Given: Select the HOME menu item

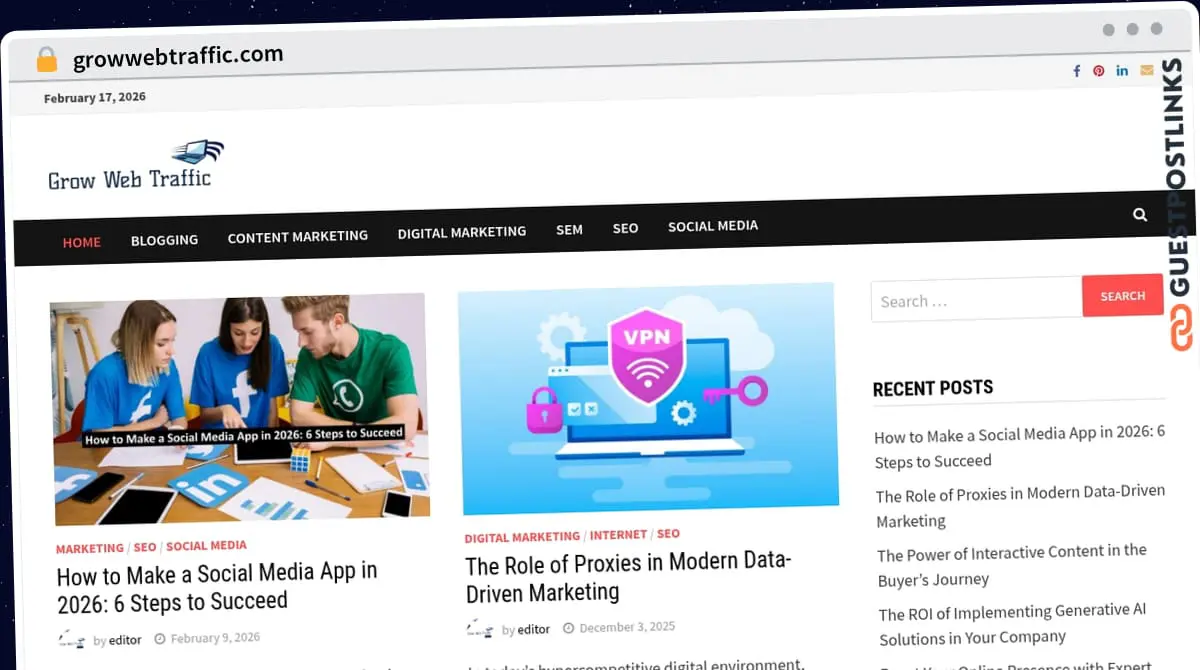Looking at the screenshot, I should [81, 242].
